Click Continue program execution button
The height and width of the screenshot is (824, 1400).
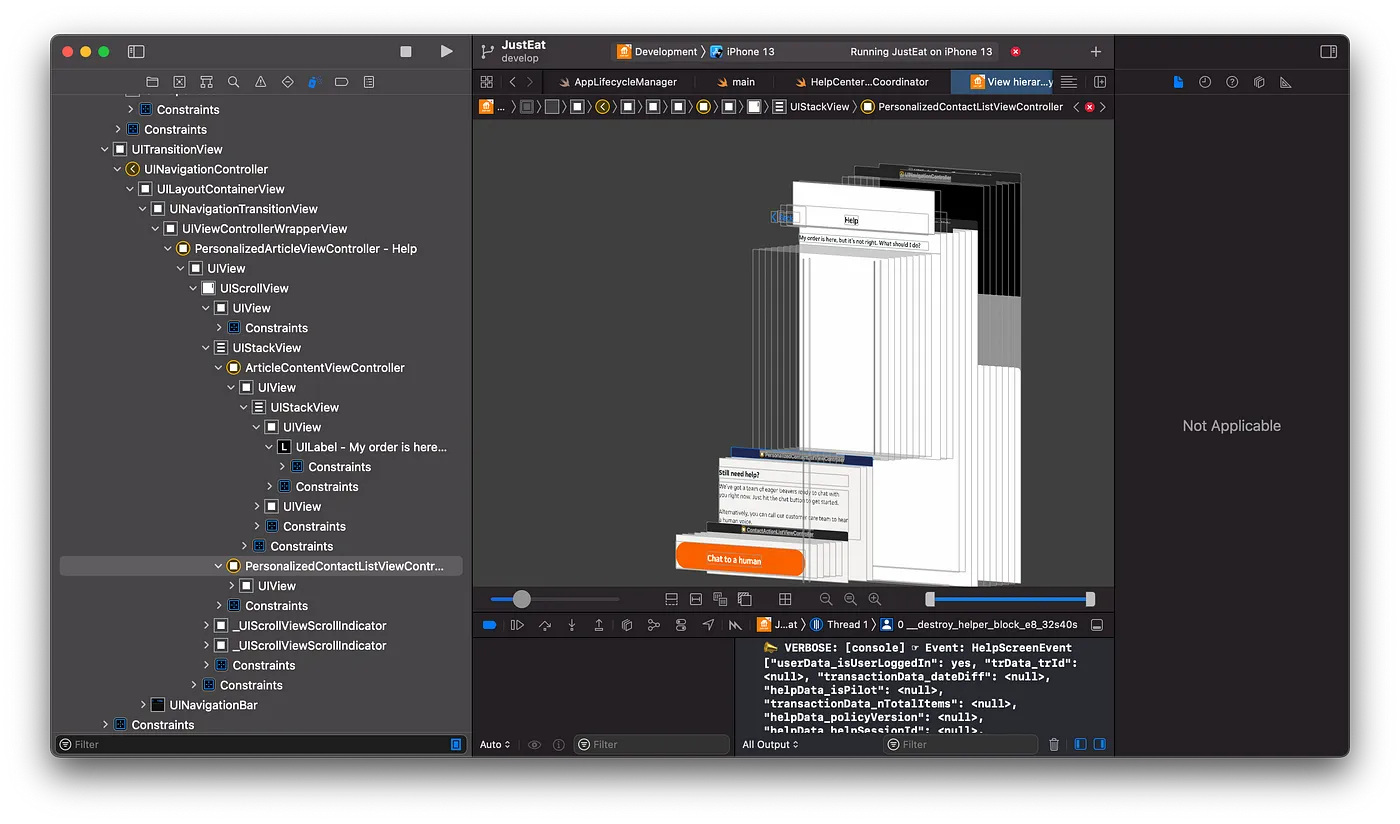[x=517, y=625]
